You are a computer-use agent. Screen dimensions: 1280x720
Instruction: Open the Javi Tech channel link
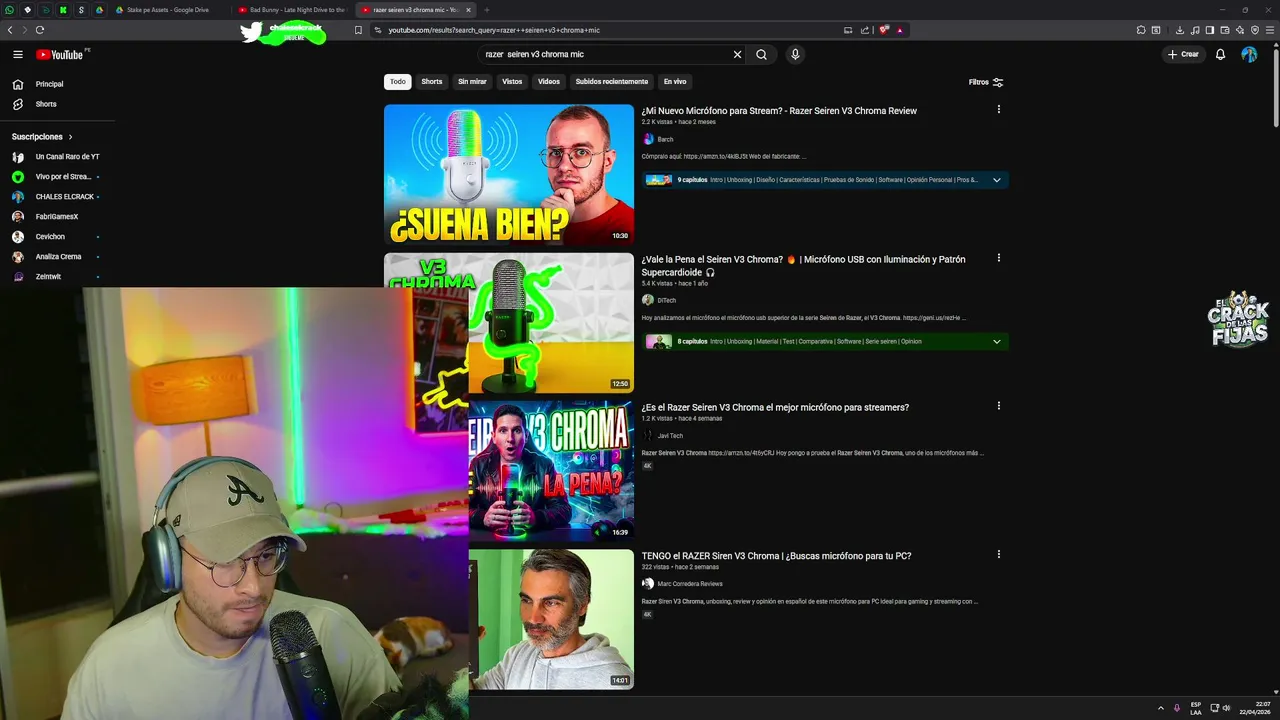point(670,435)
